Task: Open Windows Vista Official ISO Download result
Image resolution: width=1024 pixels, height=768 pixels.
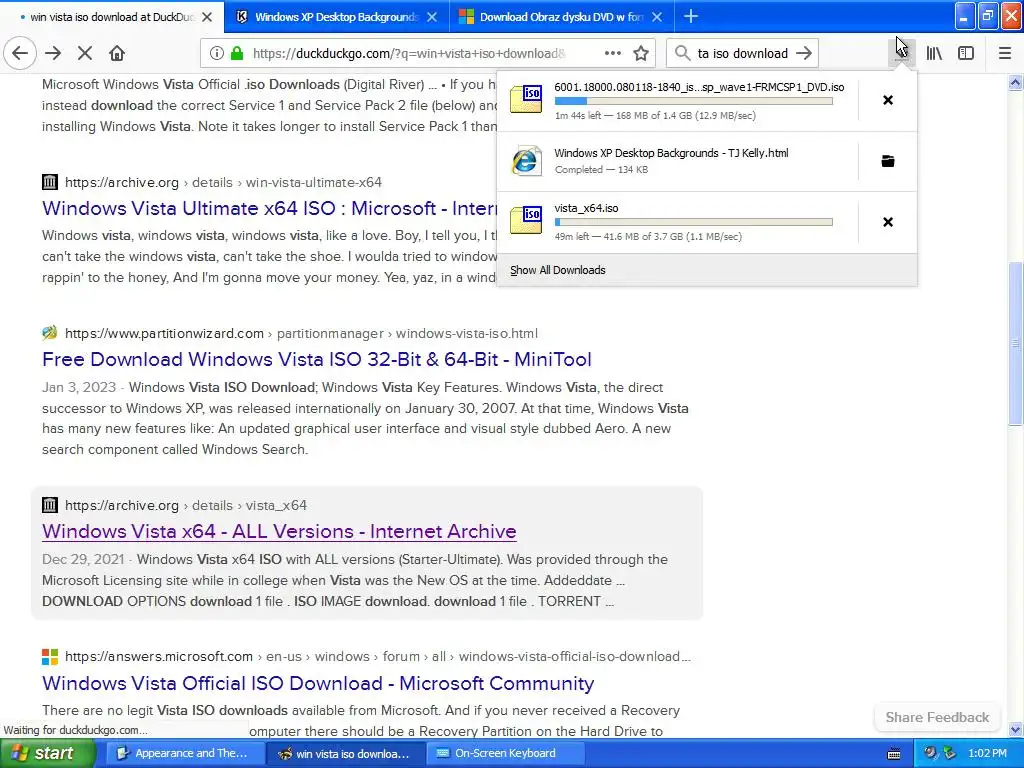Action: pos(318,683)
